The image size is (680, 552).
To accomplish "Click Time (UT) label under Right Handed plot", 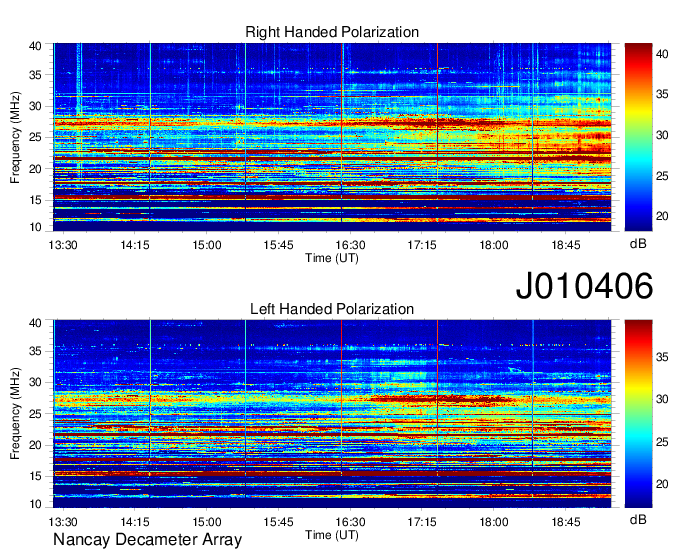I will pos(332,258).
